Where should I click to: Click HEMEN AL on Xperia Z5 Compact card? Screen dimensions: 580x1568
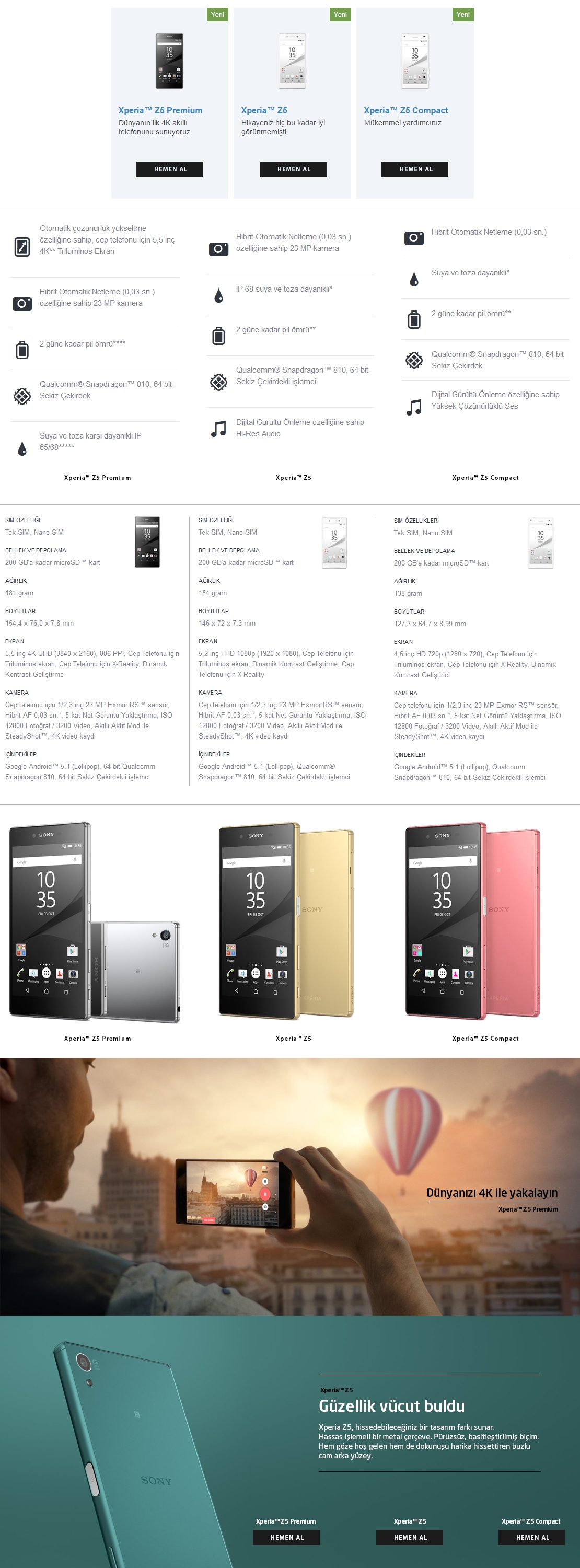coord(415,169)
